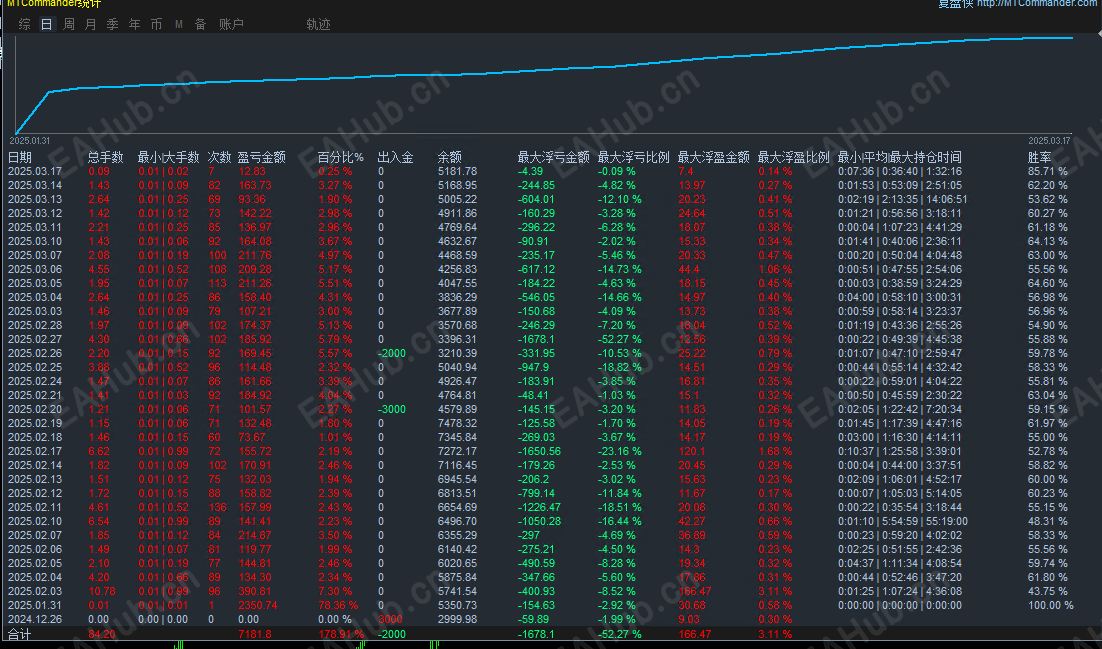
Task: Click the 最大浮亏比例 column header
Action: (x=633, y=157)
